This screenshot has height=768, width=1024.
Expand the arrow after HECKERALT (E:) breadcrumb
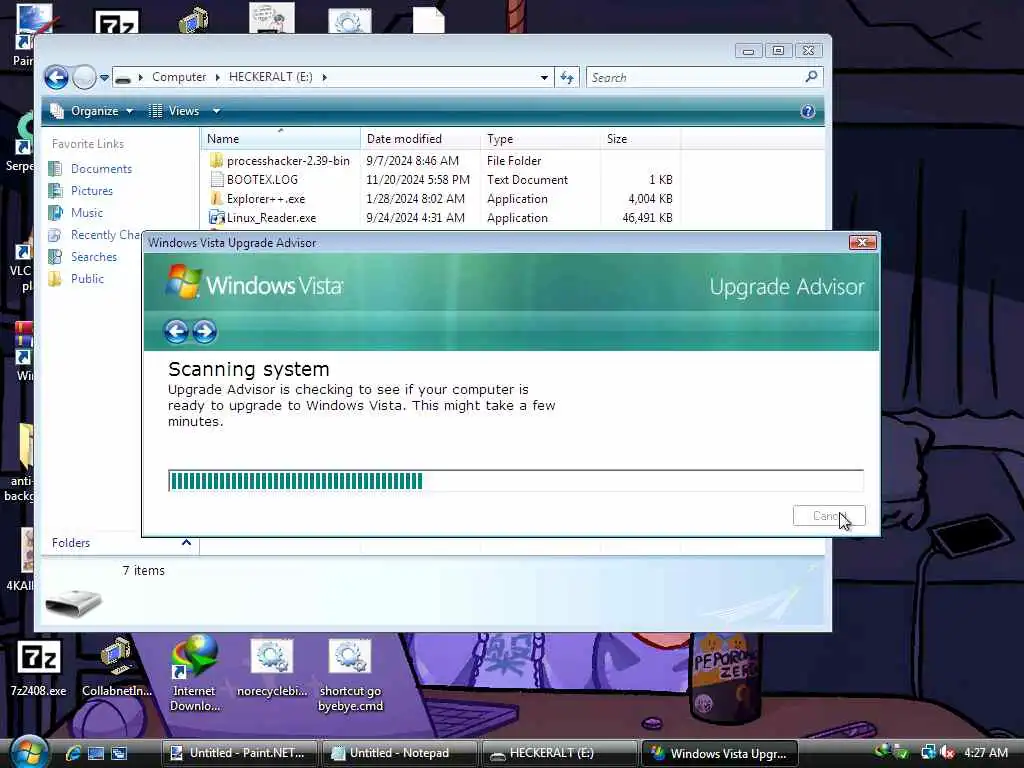[x=324, y=77]
